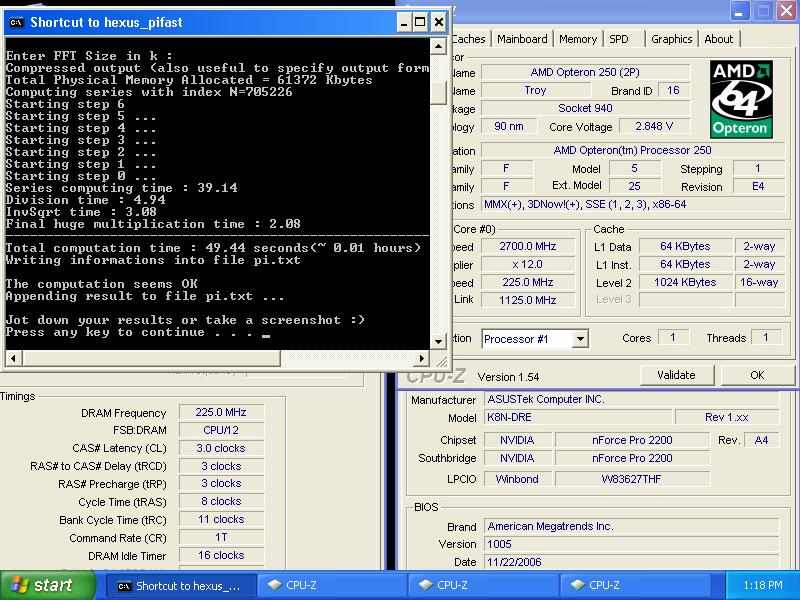The width and height of the screenshot is (800, 600).
Task: Minimize the hexus_pifast console window
Action: 404,22
